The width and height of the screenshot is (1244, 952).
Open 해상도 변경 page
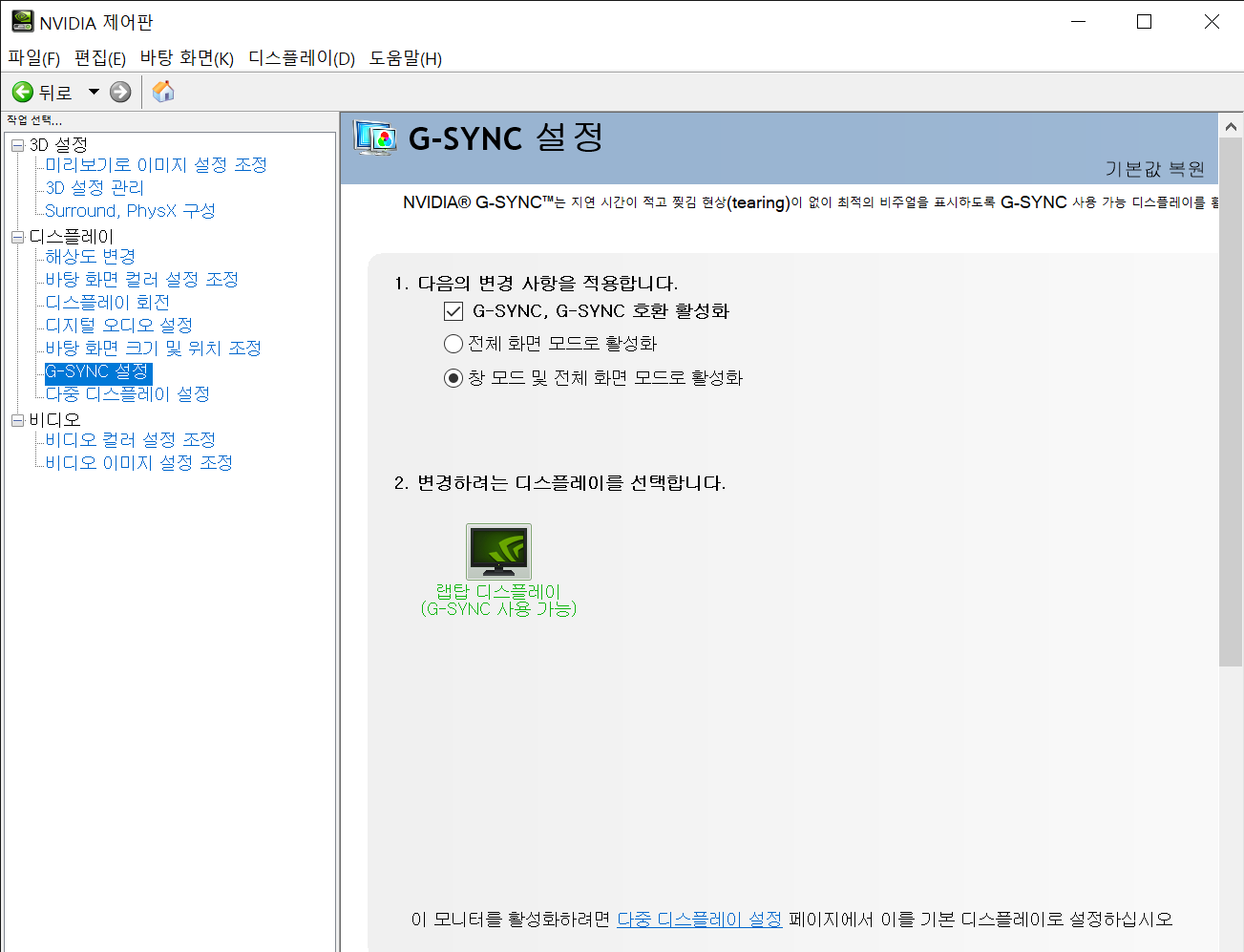(91, 257)
